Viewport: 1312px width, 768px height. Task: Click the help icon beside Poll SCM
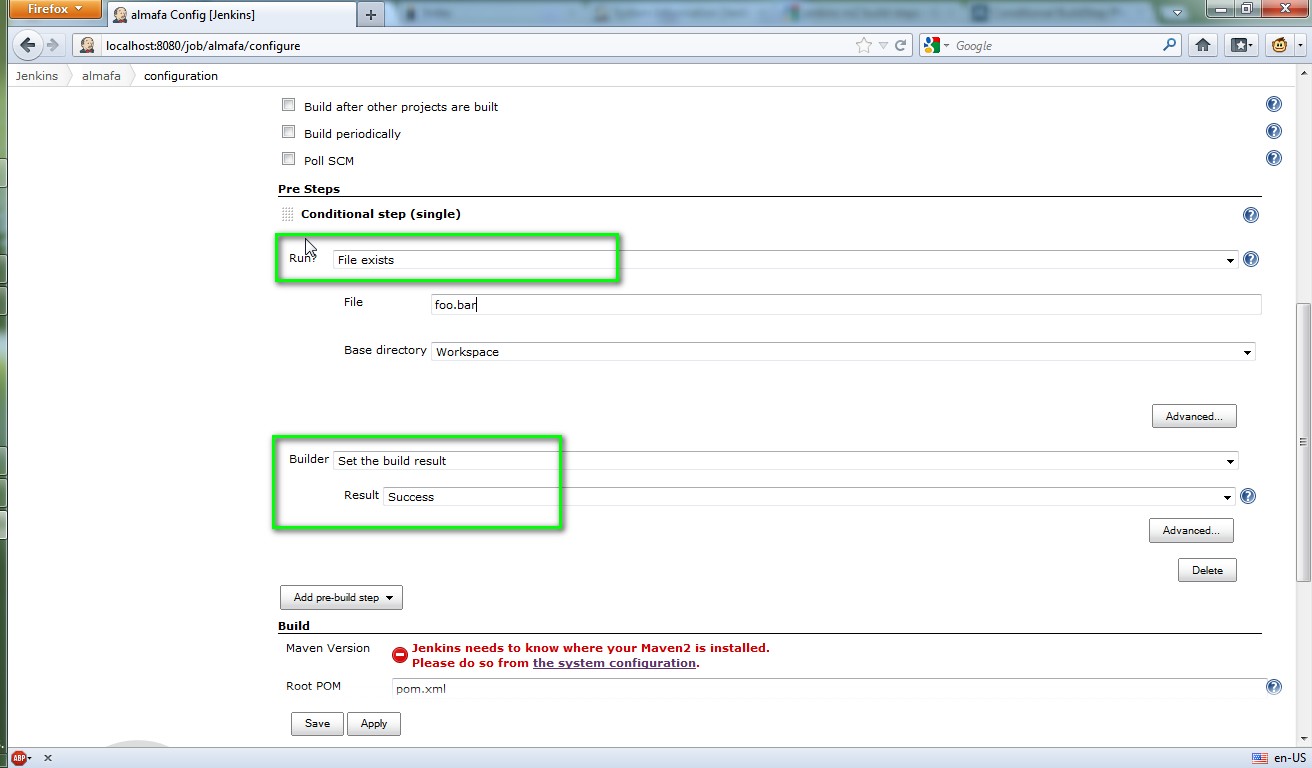1273,157
